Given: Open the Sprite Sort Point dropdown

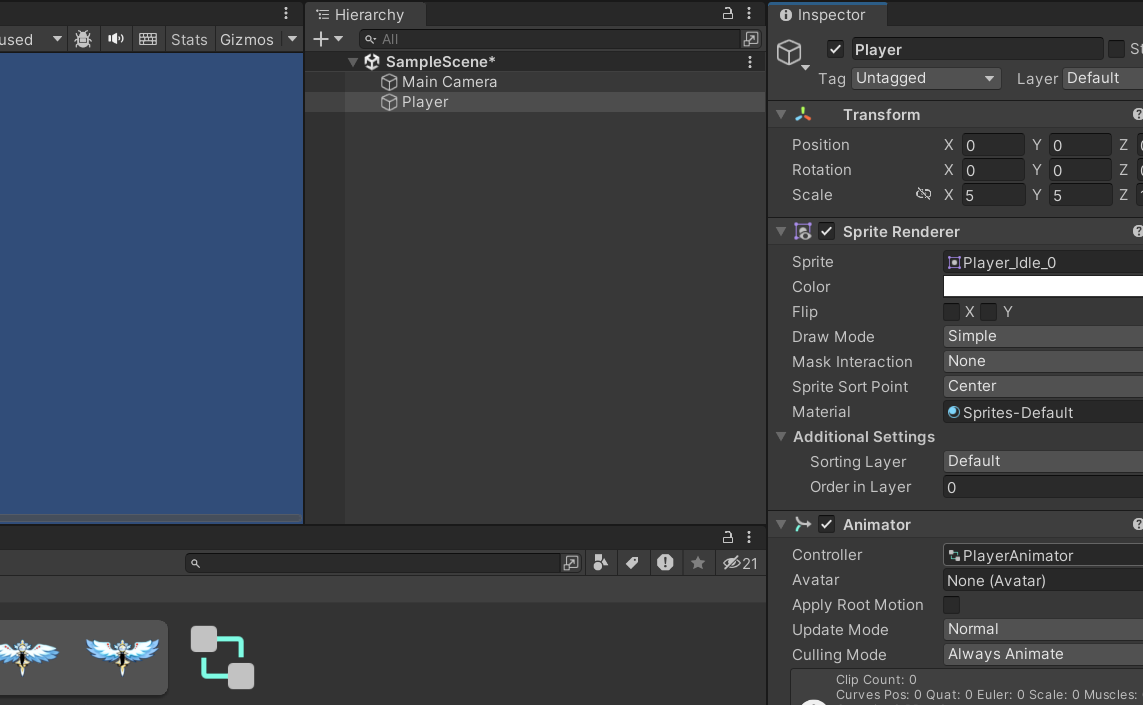Looking at the screenshot, I should (1043, 386).
